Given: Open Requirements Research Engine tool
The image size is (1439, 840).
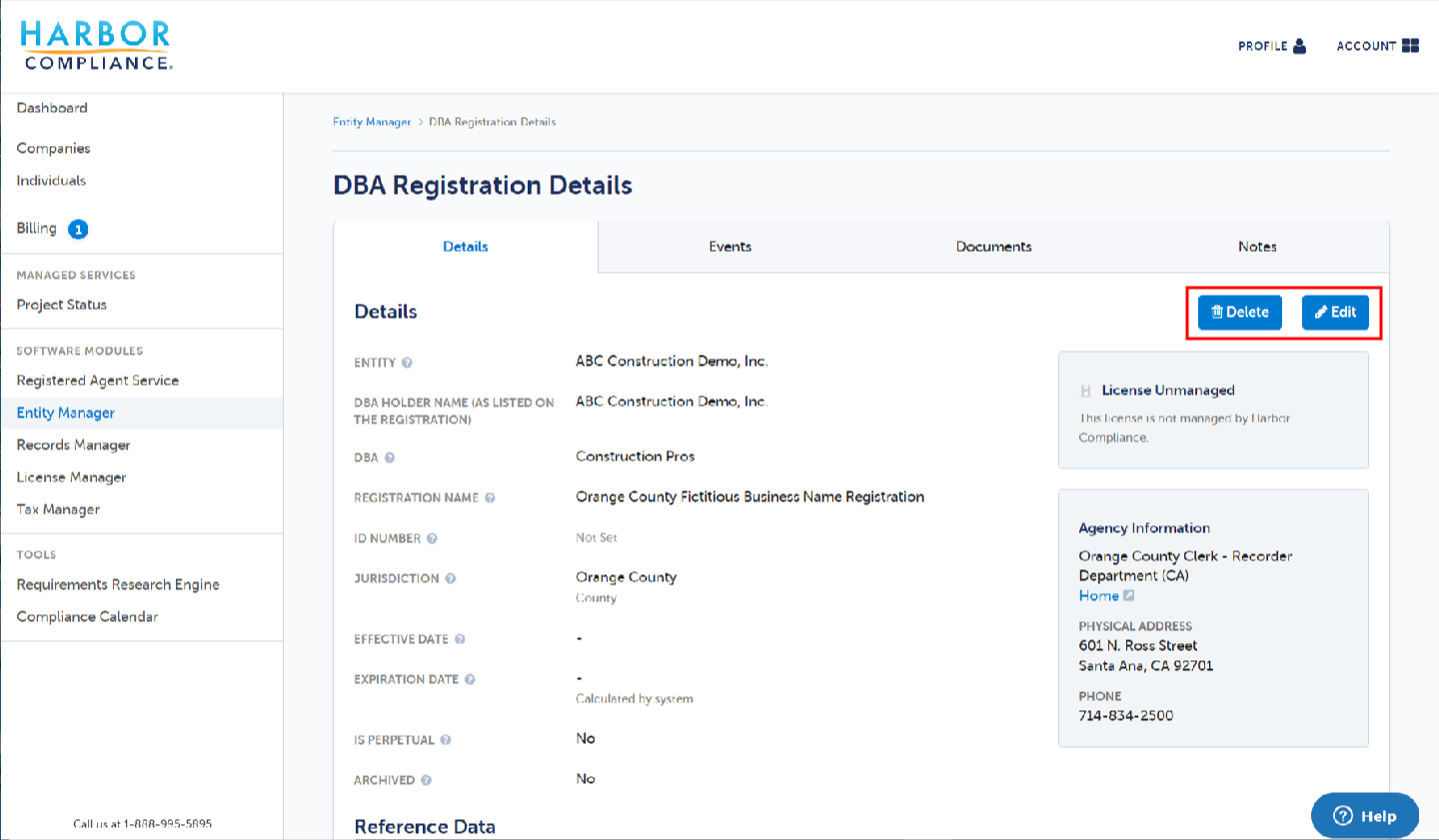Looking at the screenshot, I should click(x=118, y=584).
